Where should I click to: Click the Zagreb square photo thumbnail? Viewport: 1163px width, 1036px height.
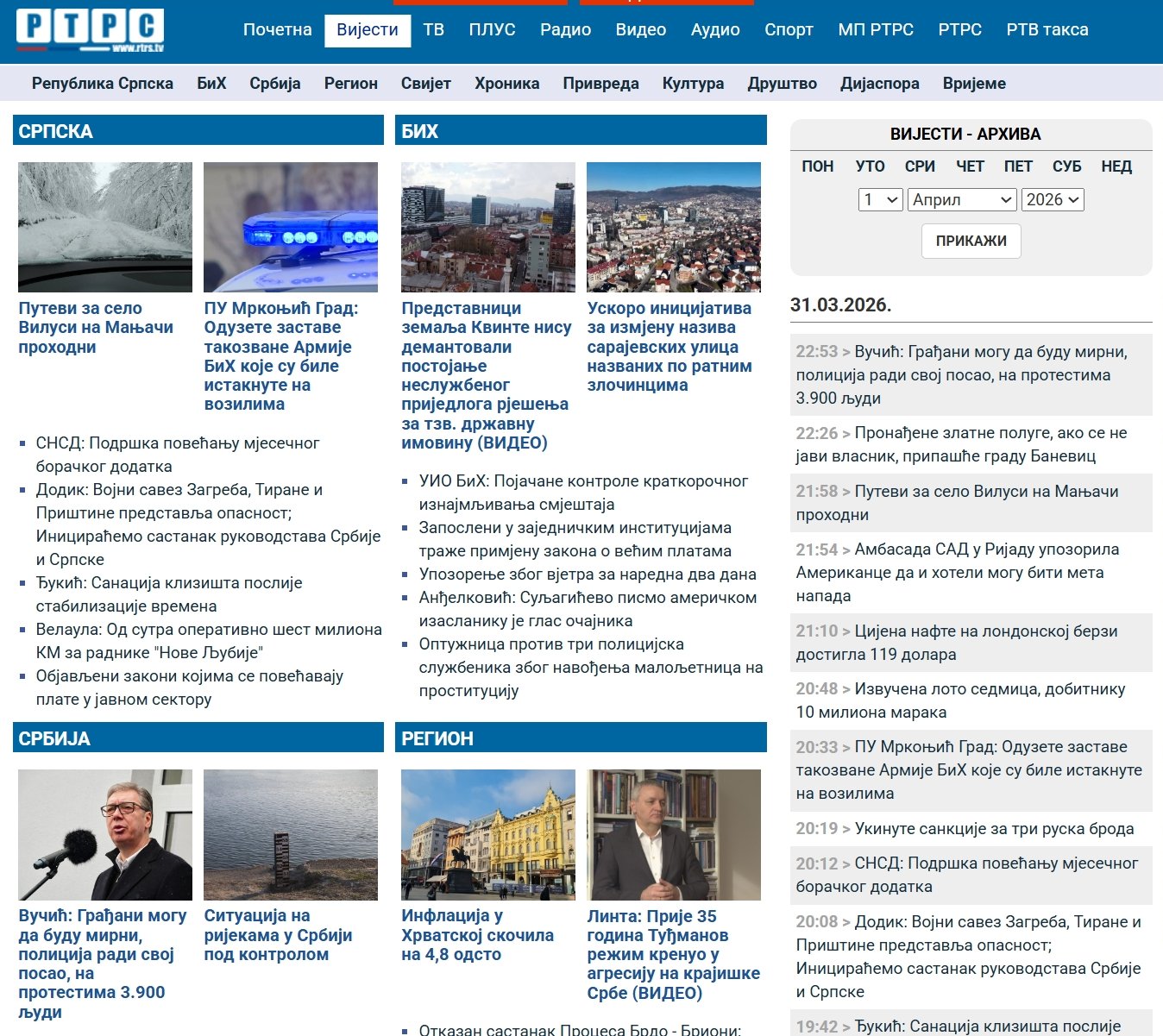tap(488, 834)
